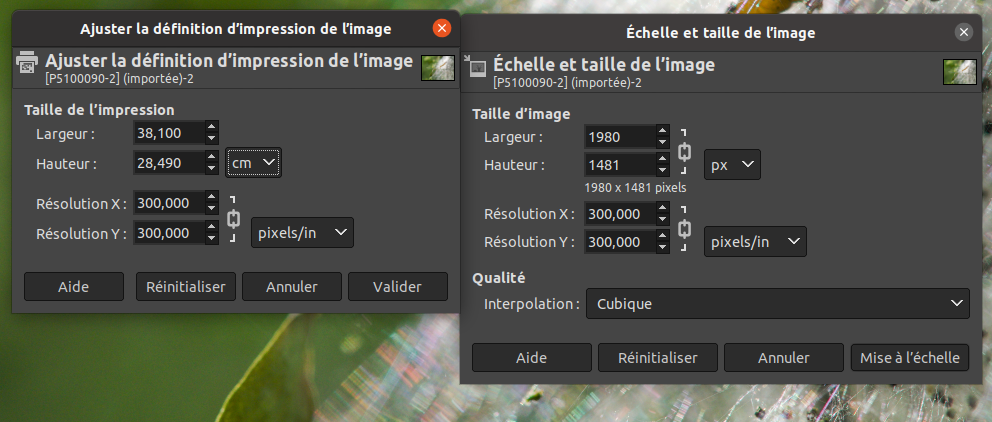
Task: Decrease image Hauteur 1481 with down arrow
Action: 662,171
